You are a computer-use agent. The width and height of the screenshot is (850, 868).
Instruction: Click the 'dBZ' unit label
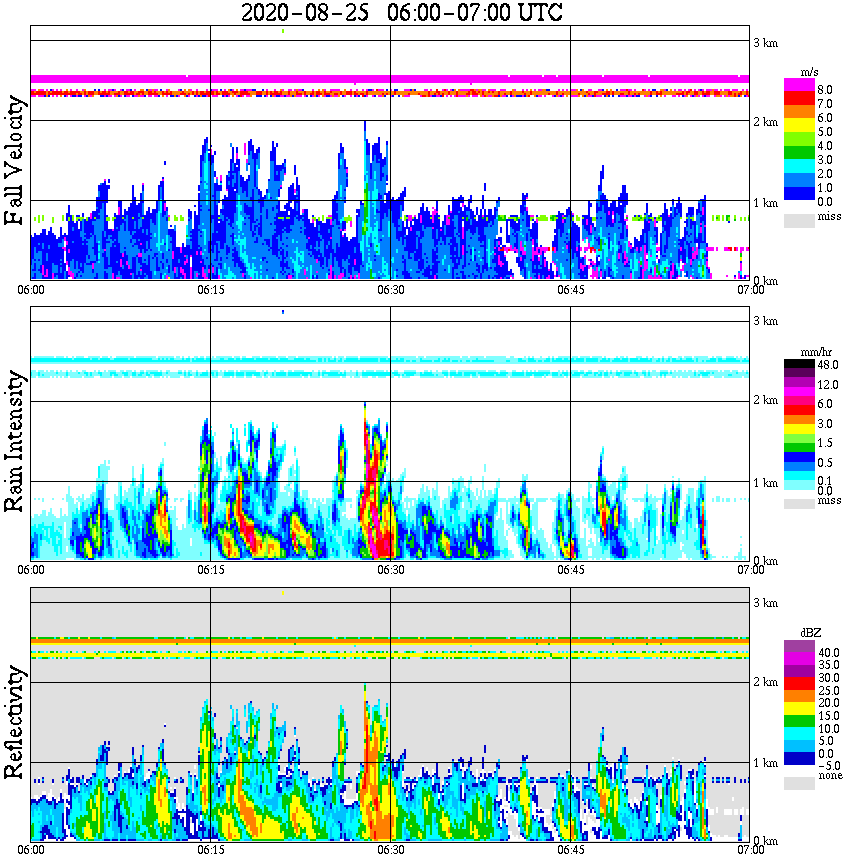[811, 633]
